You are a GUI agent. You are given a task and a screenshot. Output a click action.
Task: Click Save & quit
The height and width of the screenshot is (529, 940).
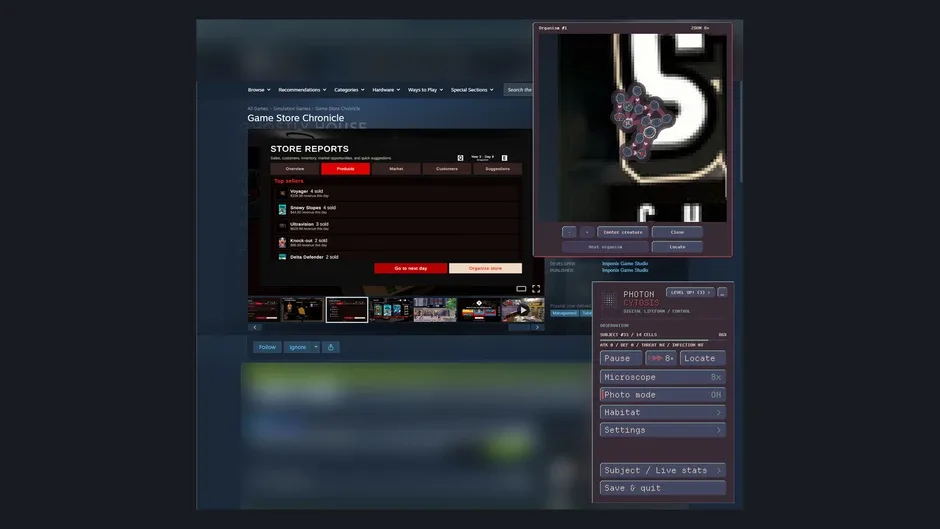(662, 488)
